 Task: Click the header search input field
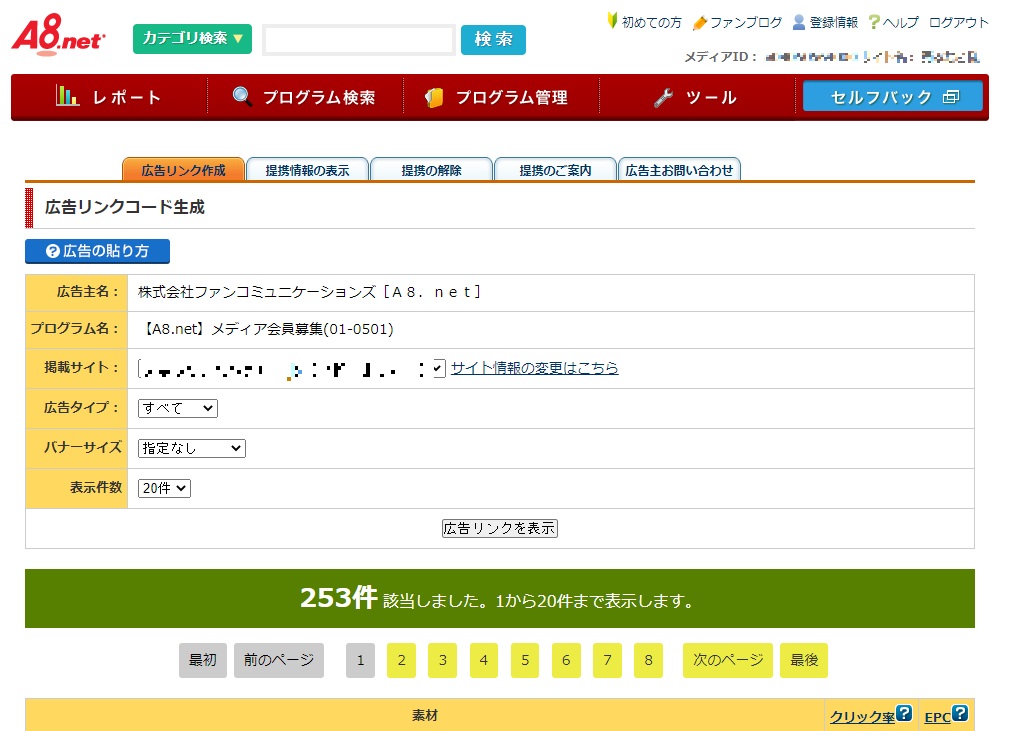click(359, 40)
